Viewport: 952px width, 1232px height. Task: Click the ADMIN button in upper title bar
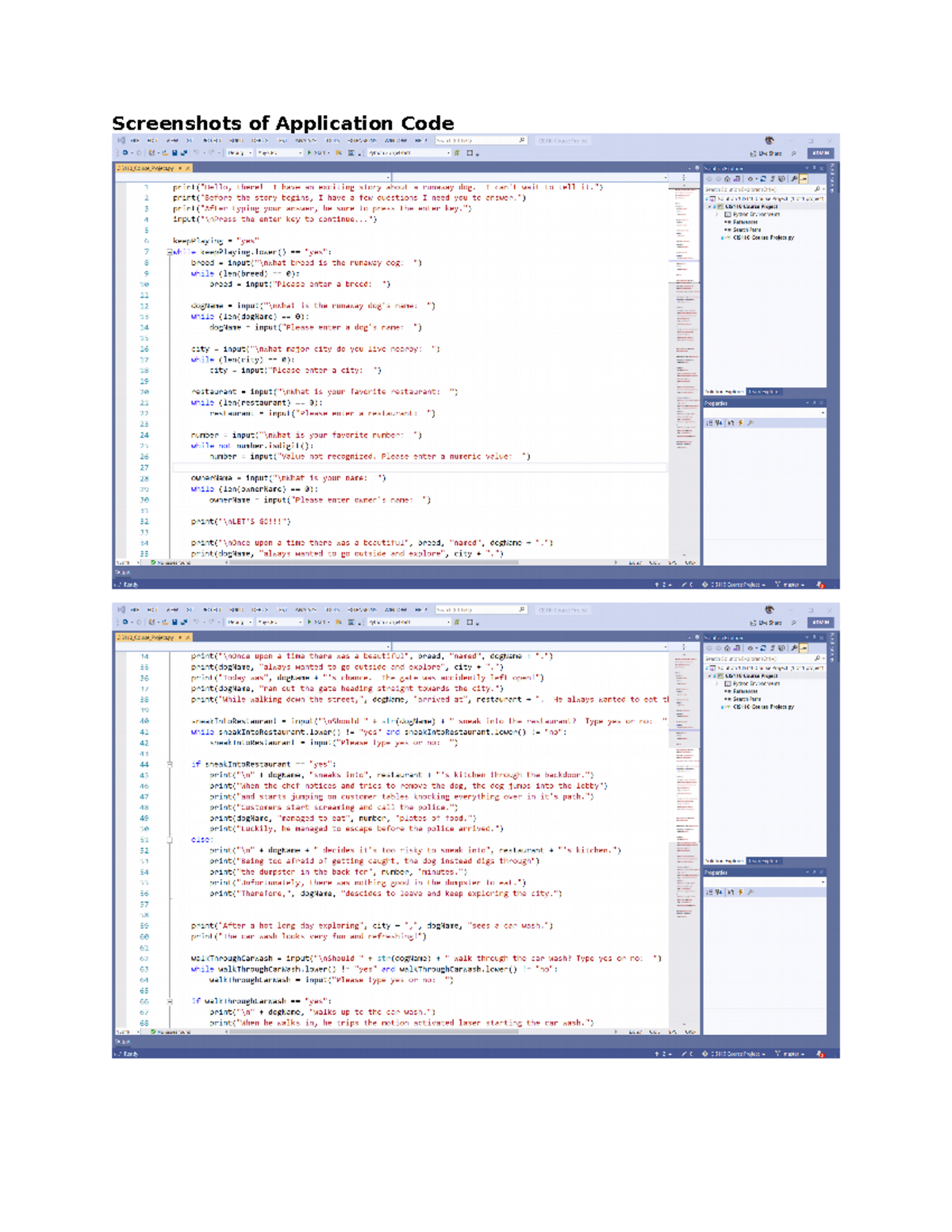coord(820,153)
